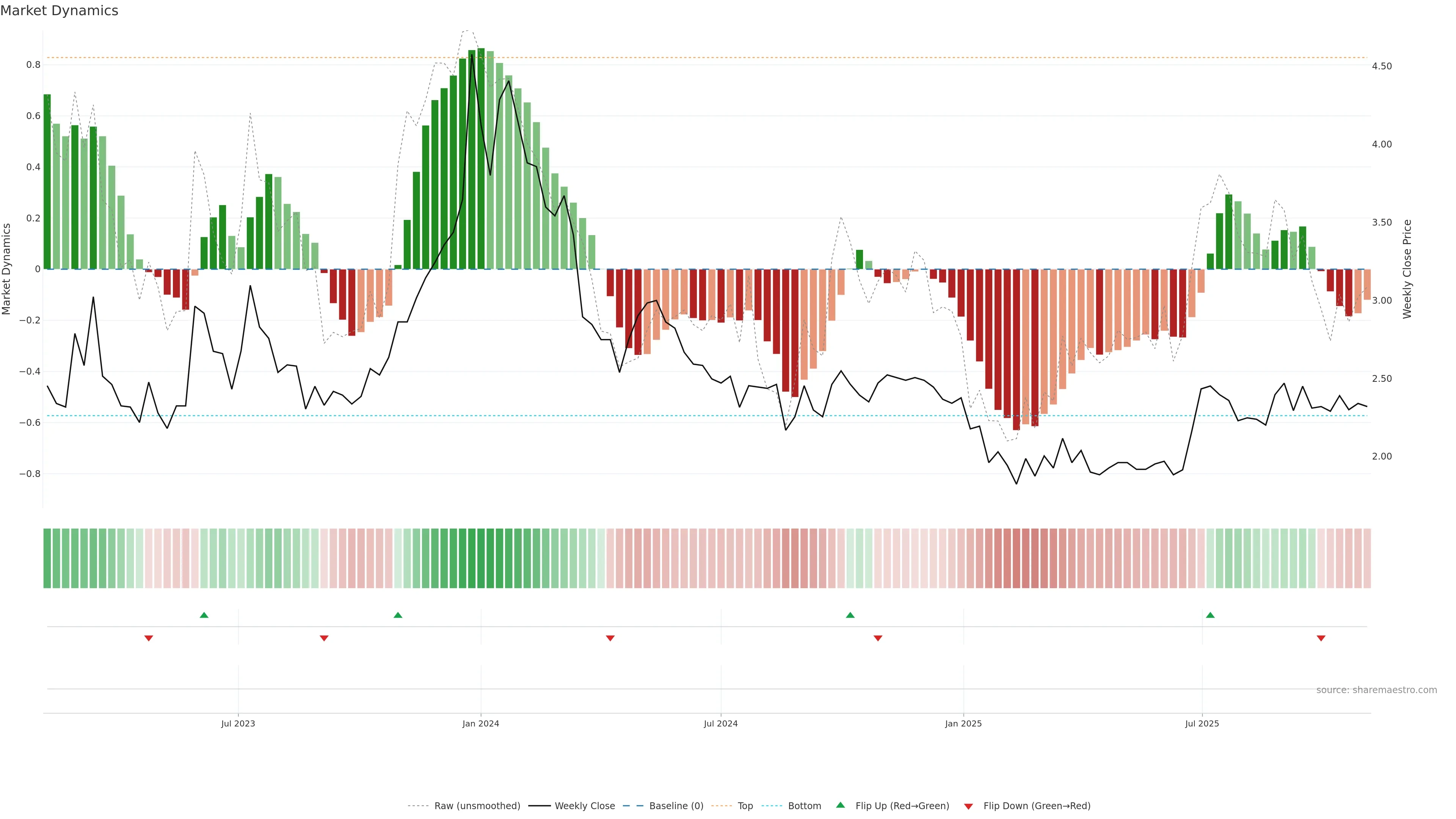Click the Jul 2025 x-axis label
Image resolution: width=1456 pixels, height=819 pixels.
tap(1202, 723)
